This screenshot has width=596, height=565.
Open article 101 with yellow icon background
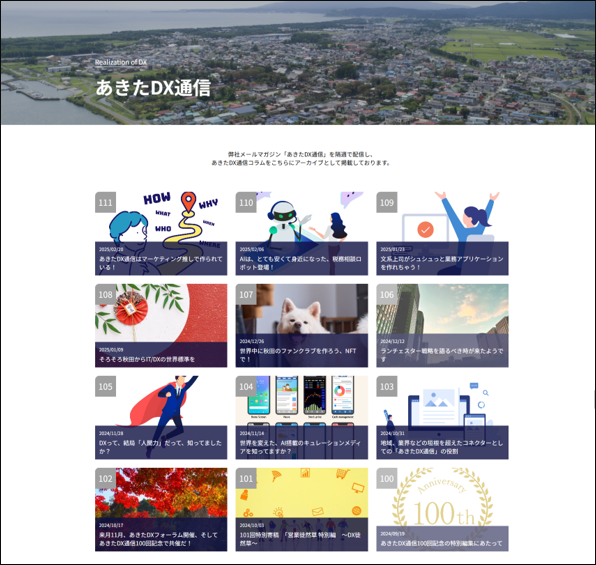coord(301,509)
